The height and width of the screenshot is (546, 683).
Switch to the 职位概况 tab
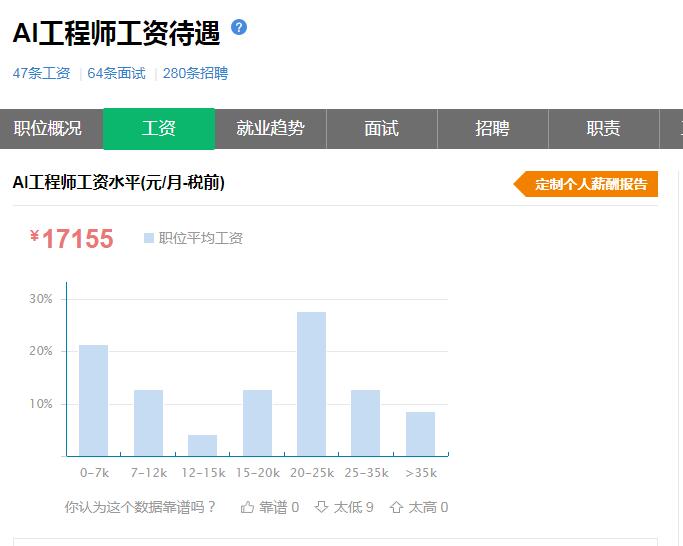(x=51, y=129)
